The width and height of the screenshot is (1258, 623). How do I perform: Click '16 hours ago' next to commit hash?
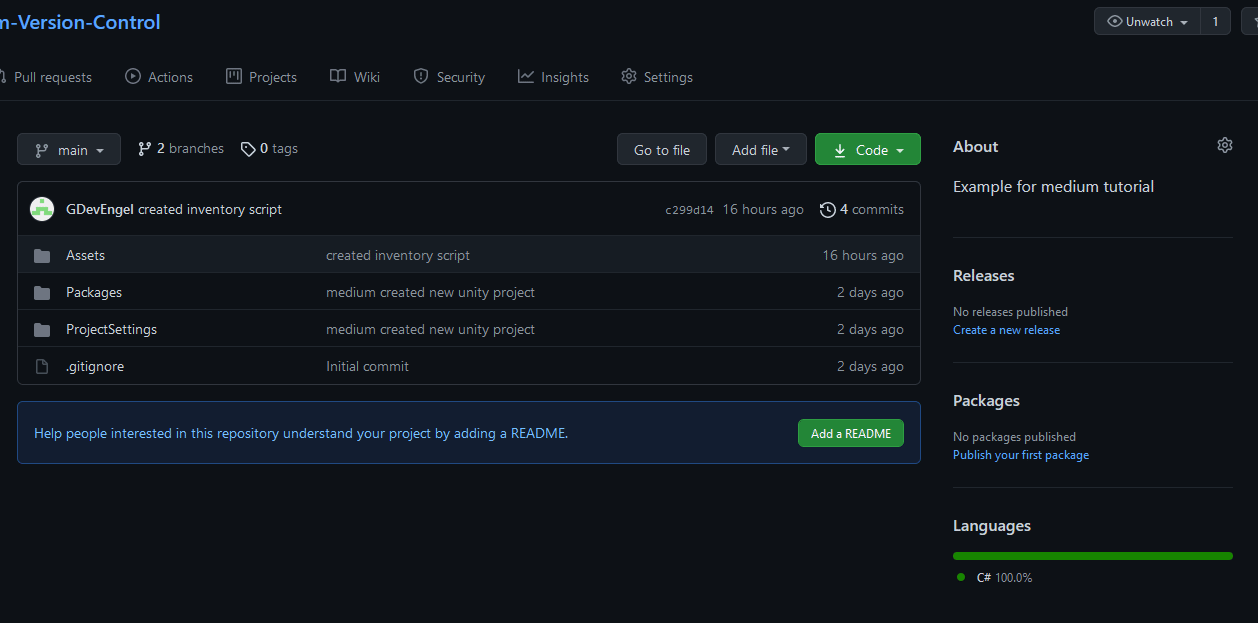pyautogui.click(x=763, y=209)
